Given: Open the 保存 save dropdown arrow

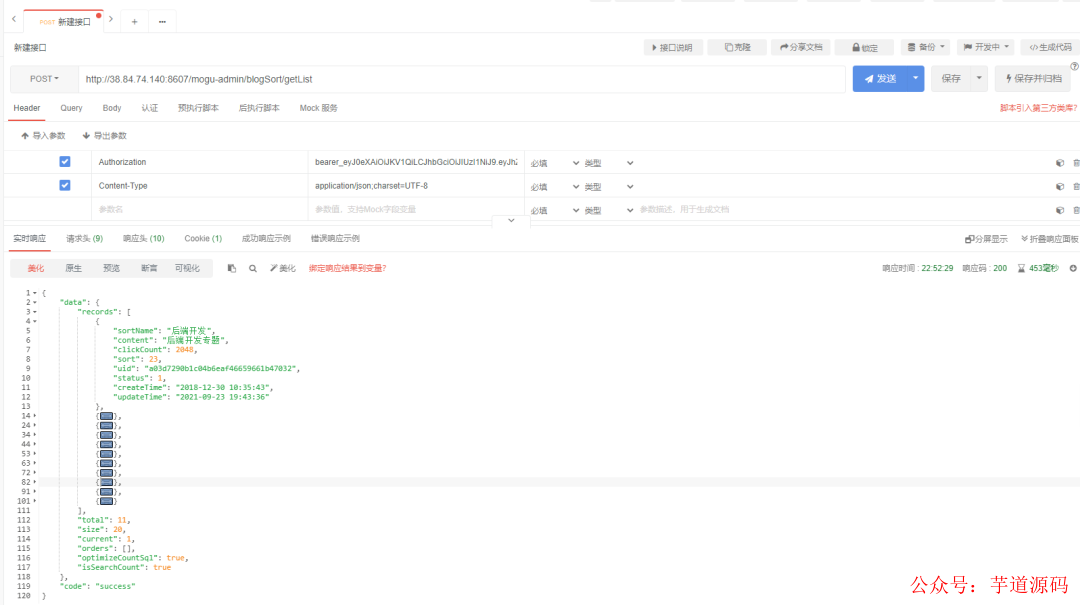Looking at the screenshot, I should click(979, 79).
